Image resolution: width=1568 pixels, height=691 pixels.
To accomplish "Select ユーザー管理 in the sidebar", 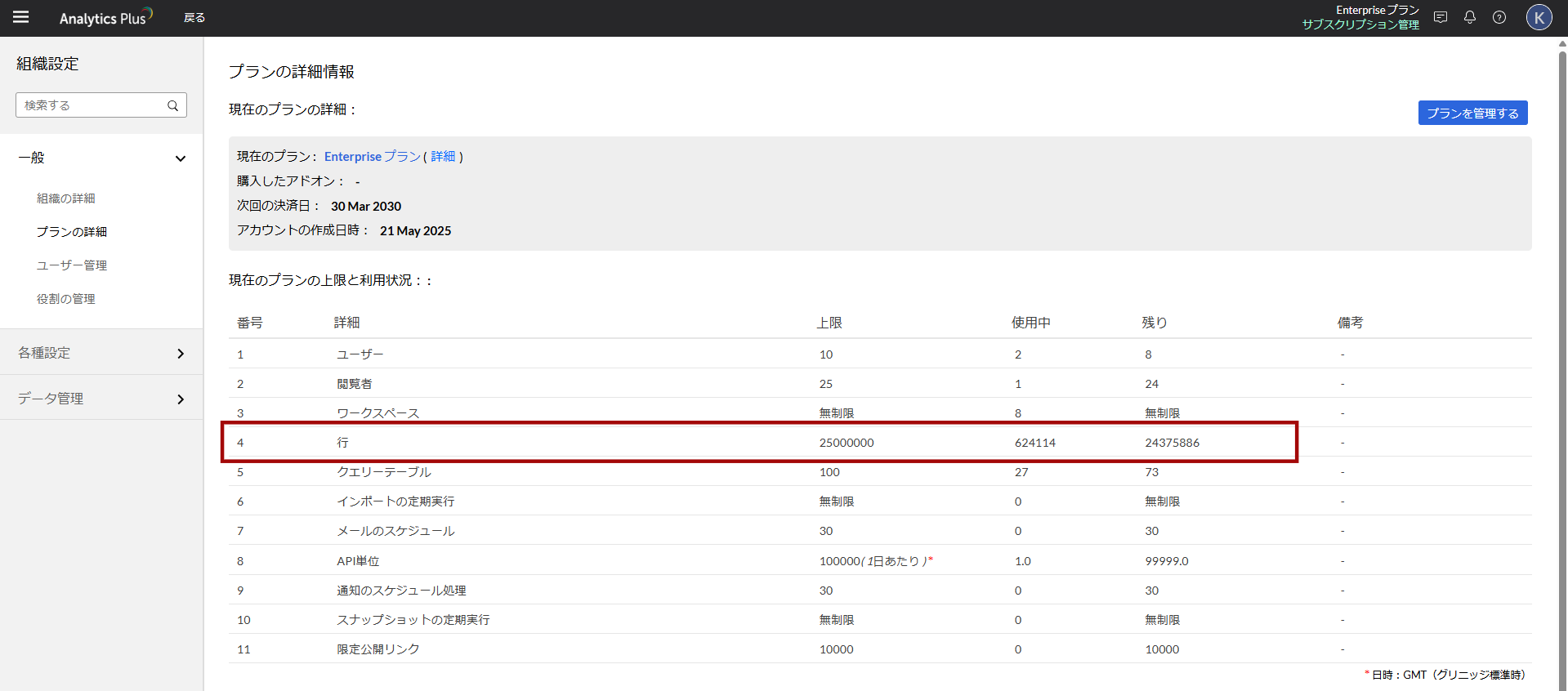I will [72, 265].
